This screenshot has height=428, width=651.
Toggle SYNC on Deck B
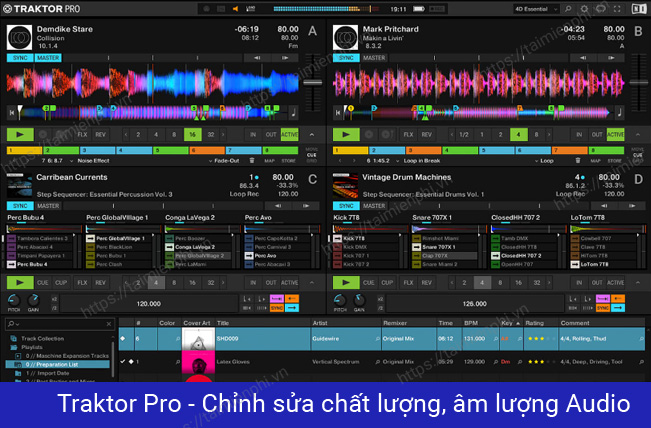(x=346, y=58)
